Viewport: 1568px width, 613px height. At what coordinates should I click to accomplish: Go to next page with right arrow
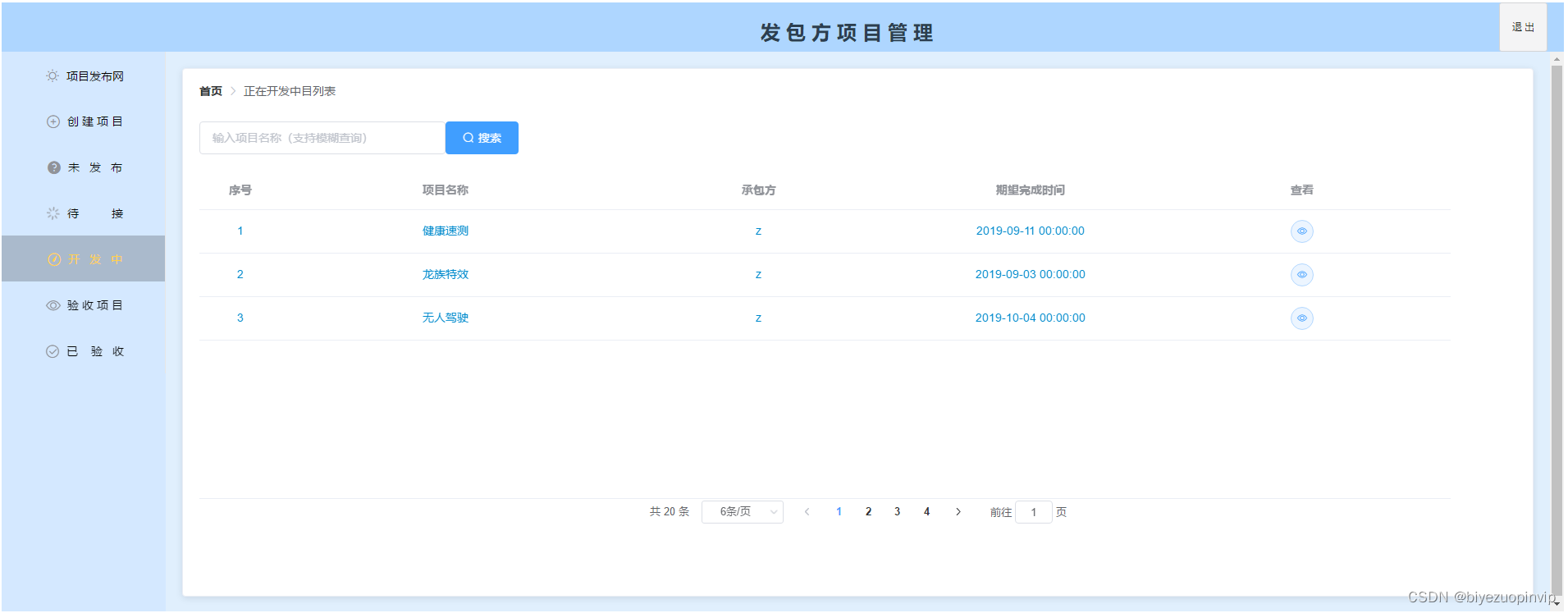point(958,512)
